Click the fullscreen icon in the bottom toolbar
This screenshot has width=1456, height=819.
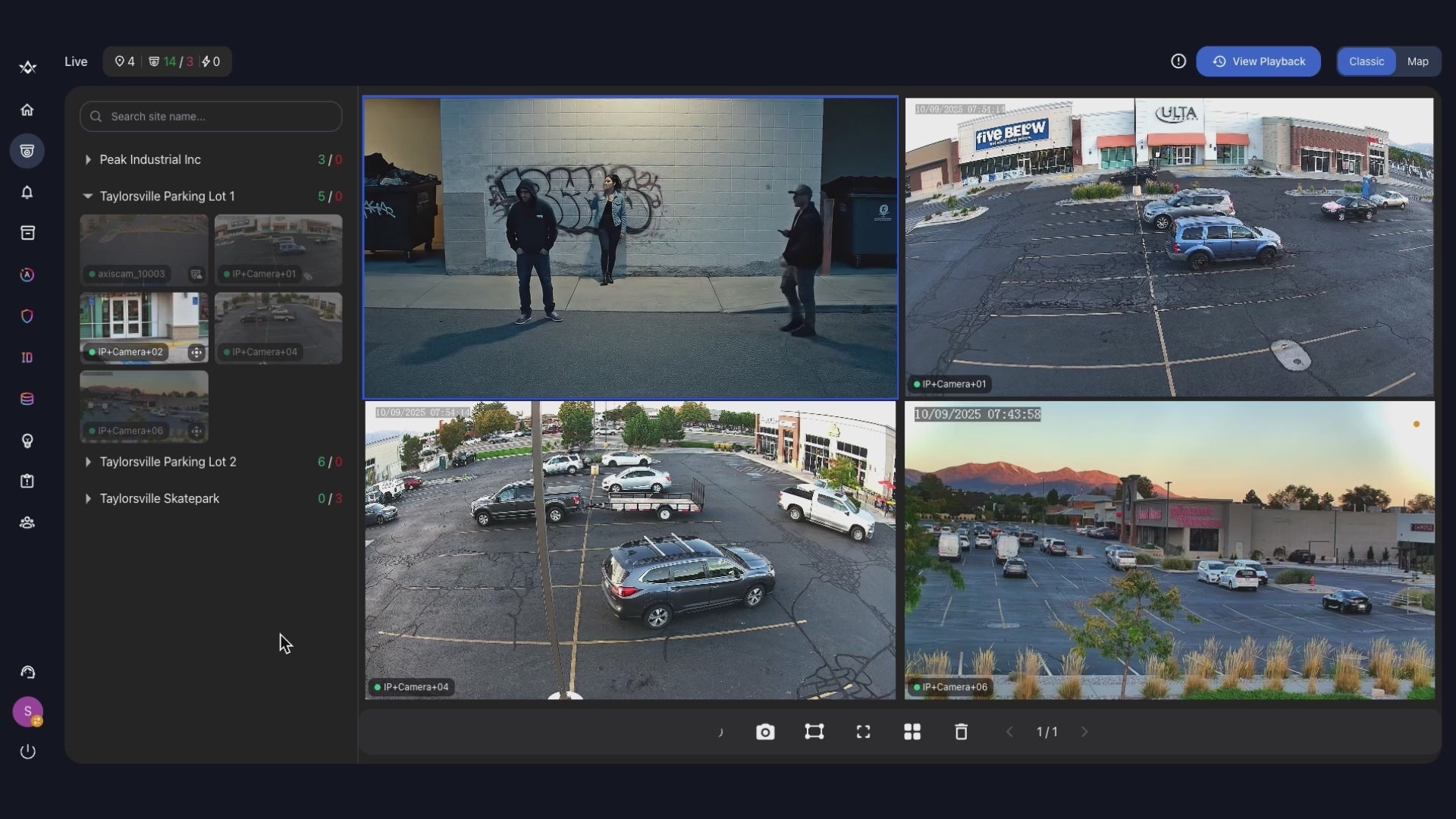pyautogui.click(x=863, y=732)
